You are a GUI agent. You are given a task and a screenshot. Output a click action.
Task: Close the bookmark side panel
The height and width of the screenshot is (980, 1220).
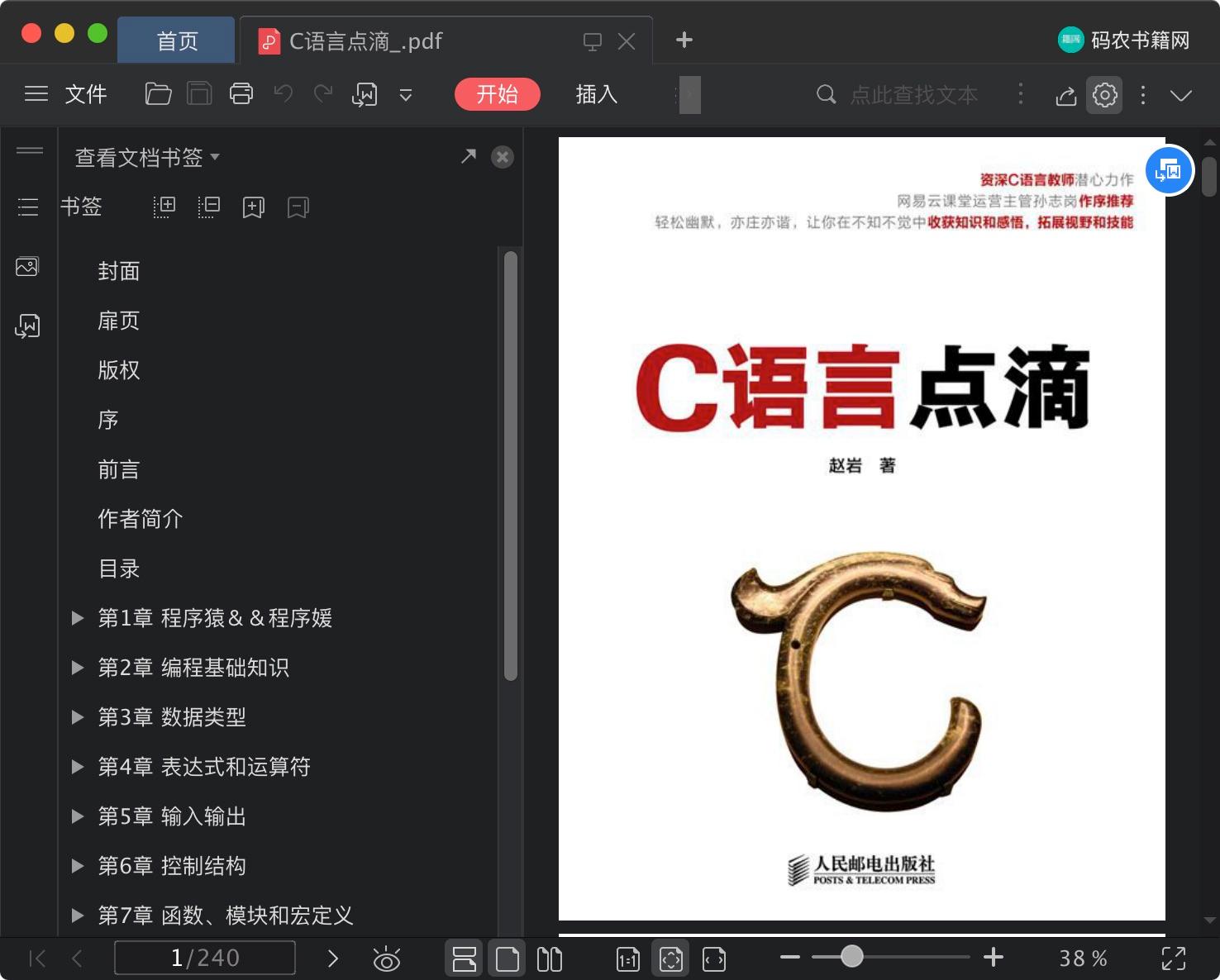[x=503, y=157]
